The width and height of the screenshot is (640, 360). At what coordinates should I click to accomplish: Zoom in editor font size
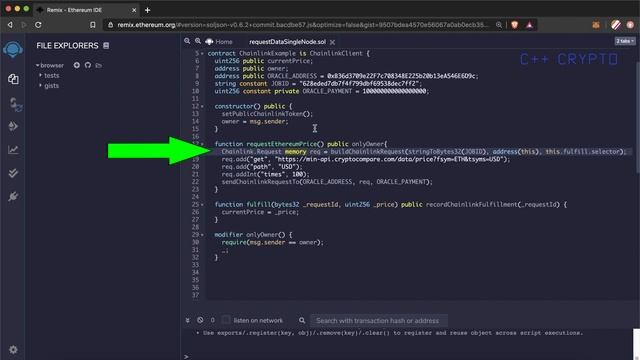click(198, 41)
